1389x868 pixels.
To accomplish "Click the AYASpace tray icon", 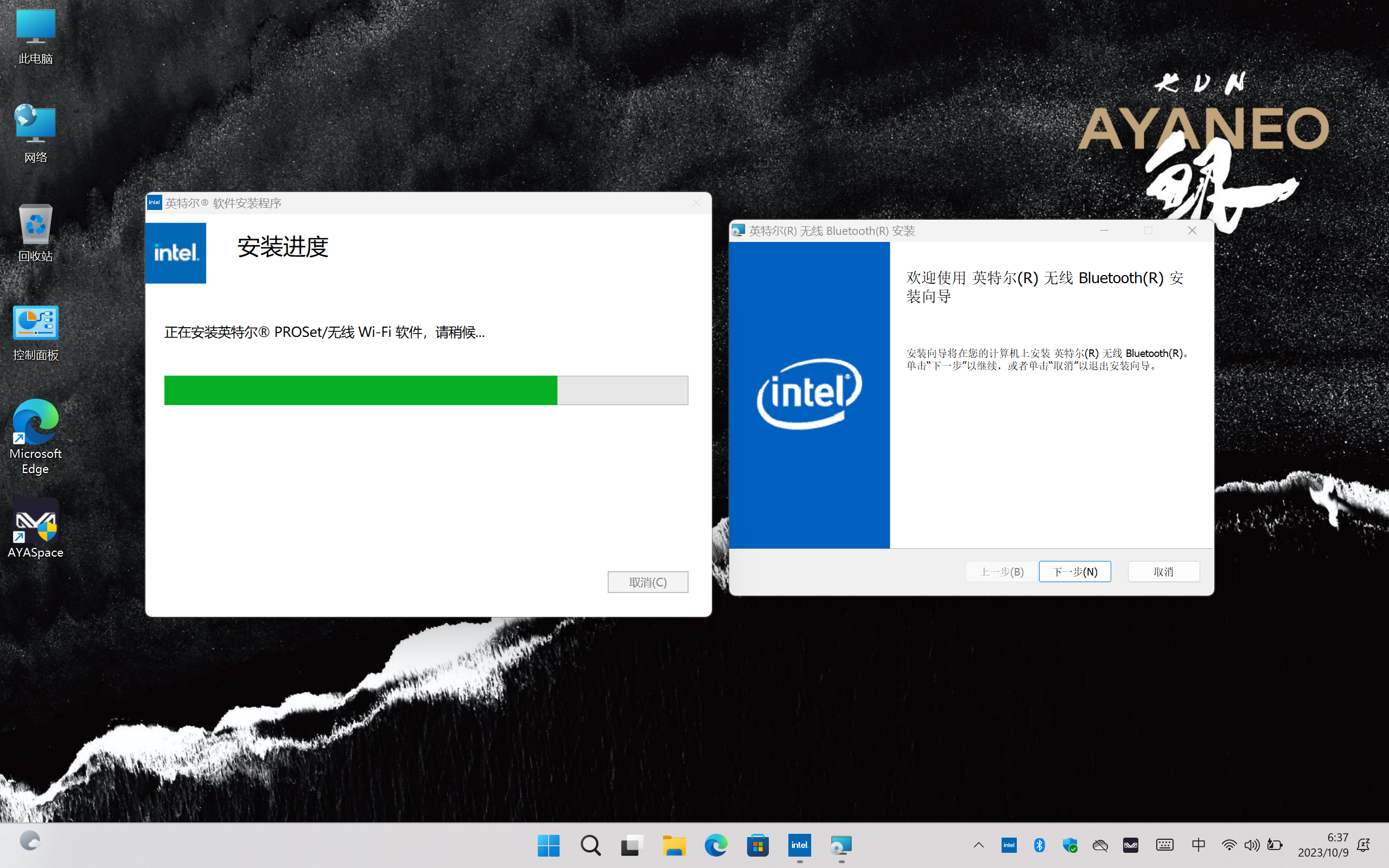I will (x=1130, y=845).
